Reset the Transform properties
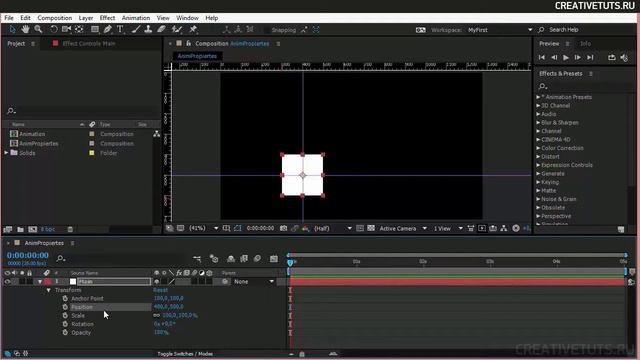 (160, 290)
